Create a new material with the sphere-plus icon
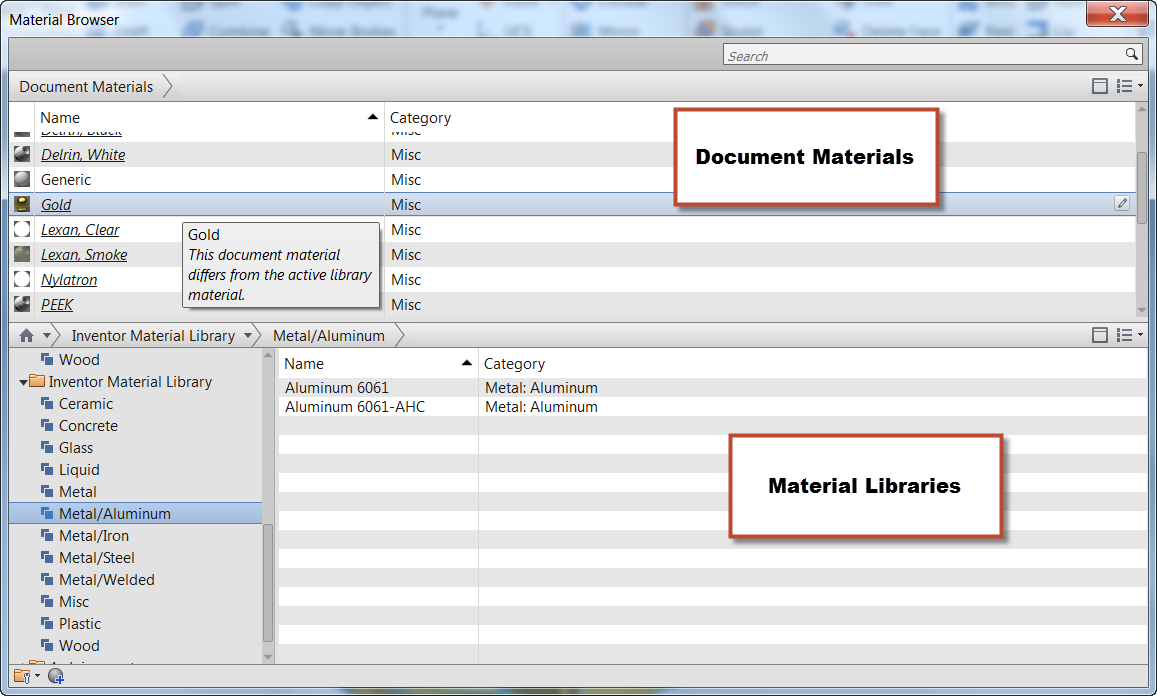 pyautogui.click(x=56, y=676)
